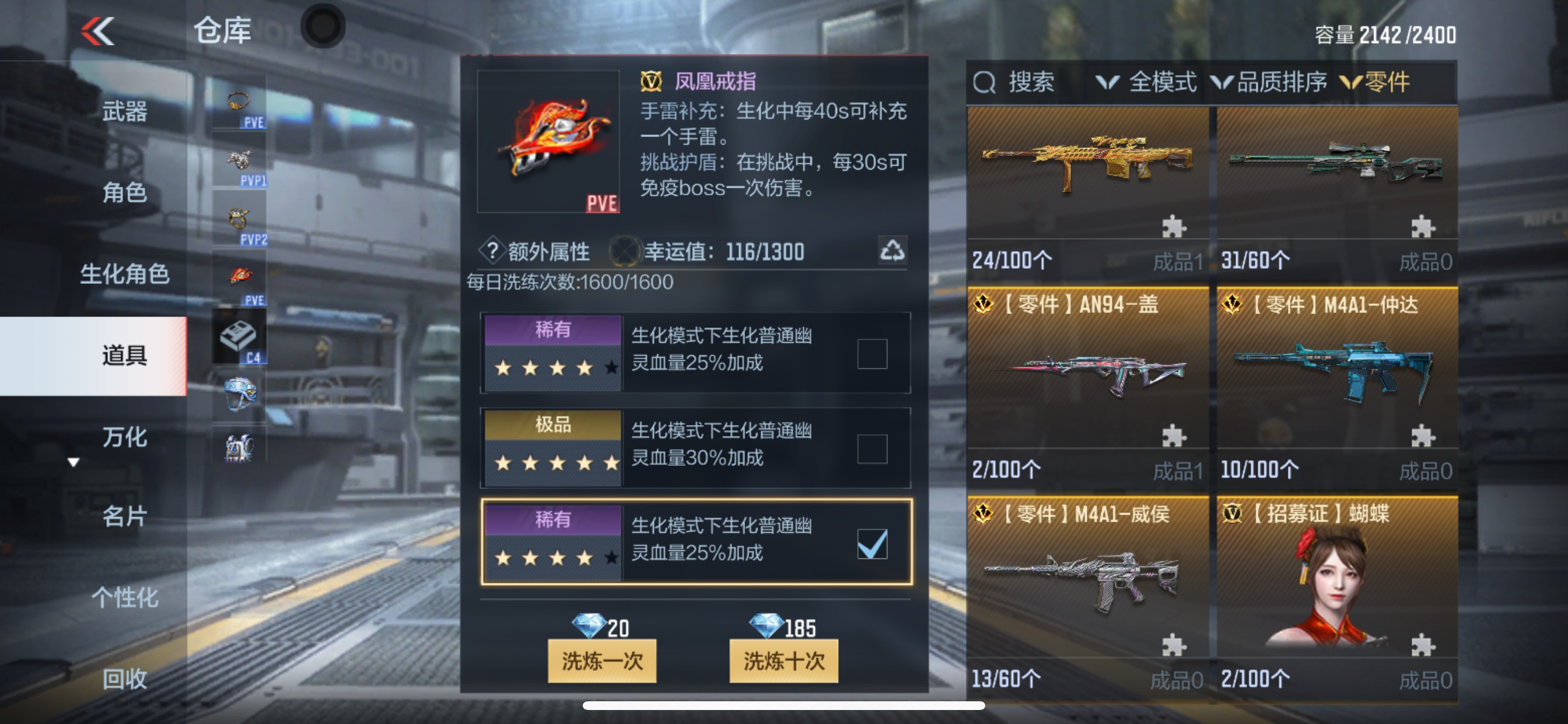The image size is (1568, 724).
Task: Select the C4 item icon in the item list
Action: pos(239,337)
